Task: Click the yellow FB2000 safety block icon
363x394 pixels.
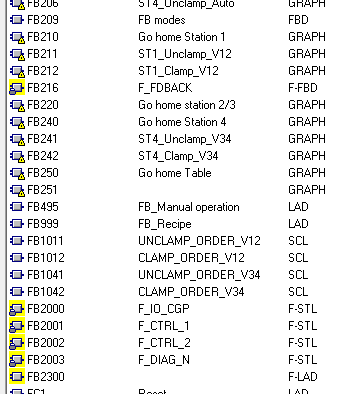Action: [17, 309]
